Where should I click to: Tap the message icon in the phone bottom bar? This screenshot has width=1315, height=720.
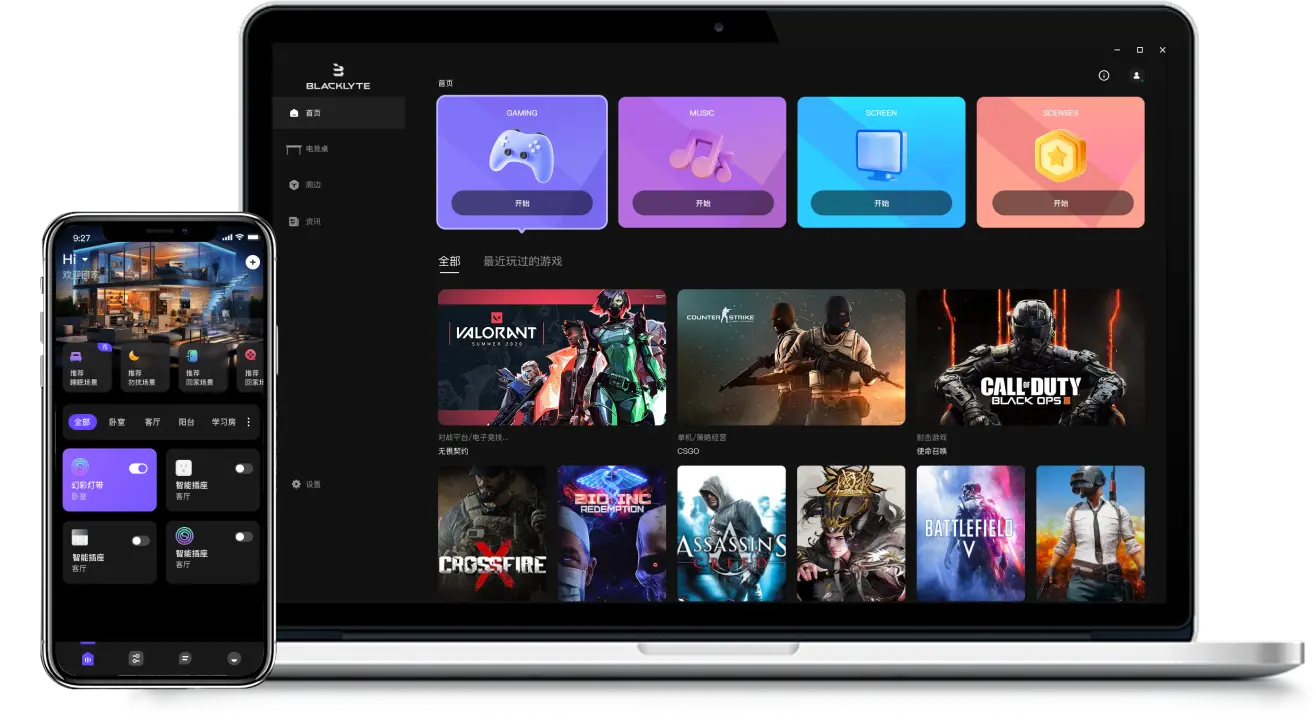pyautogui.click(x=185, y=658)
